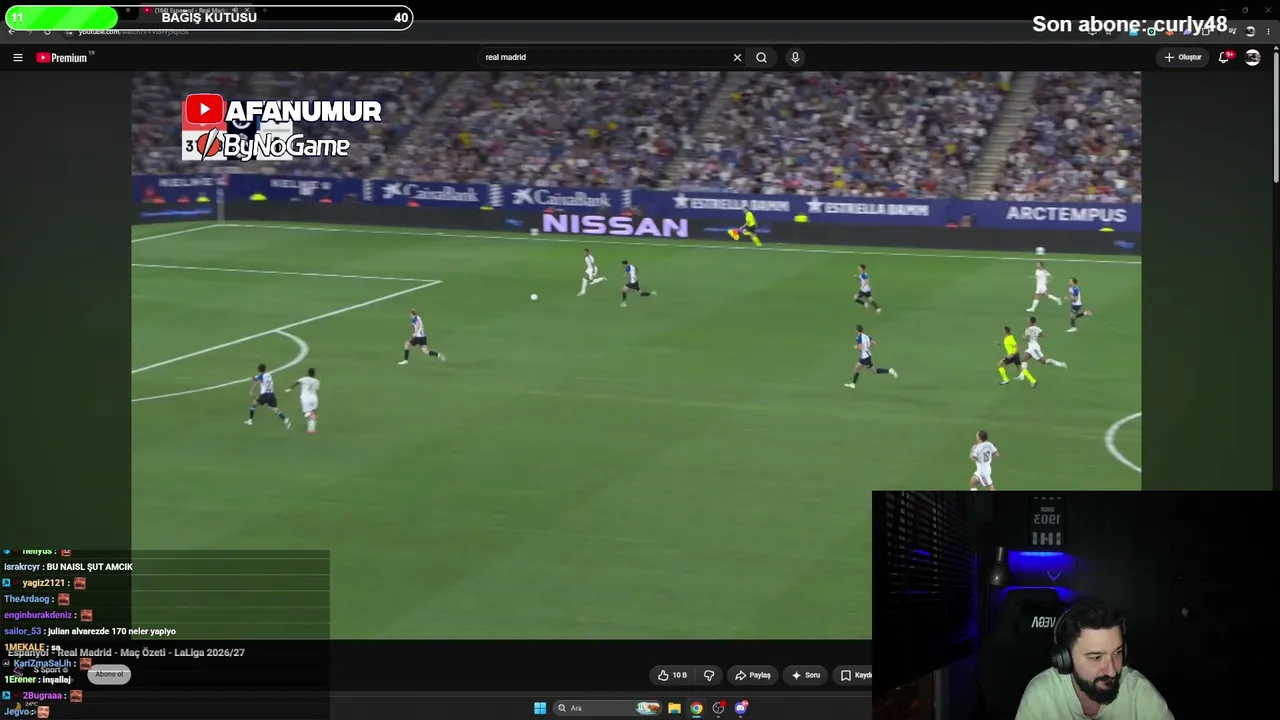Open the Oluştur create button

click(x=1183, y=57)
